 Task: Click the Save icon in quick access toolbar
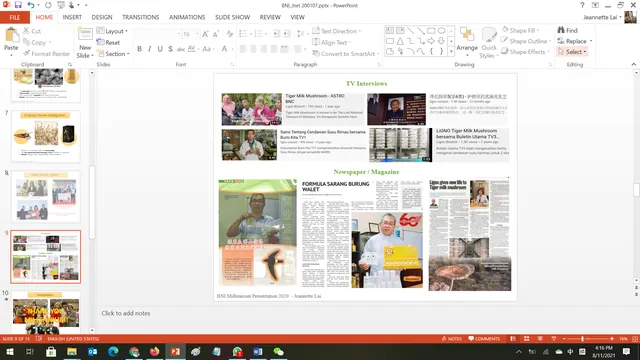coord(18,5)
